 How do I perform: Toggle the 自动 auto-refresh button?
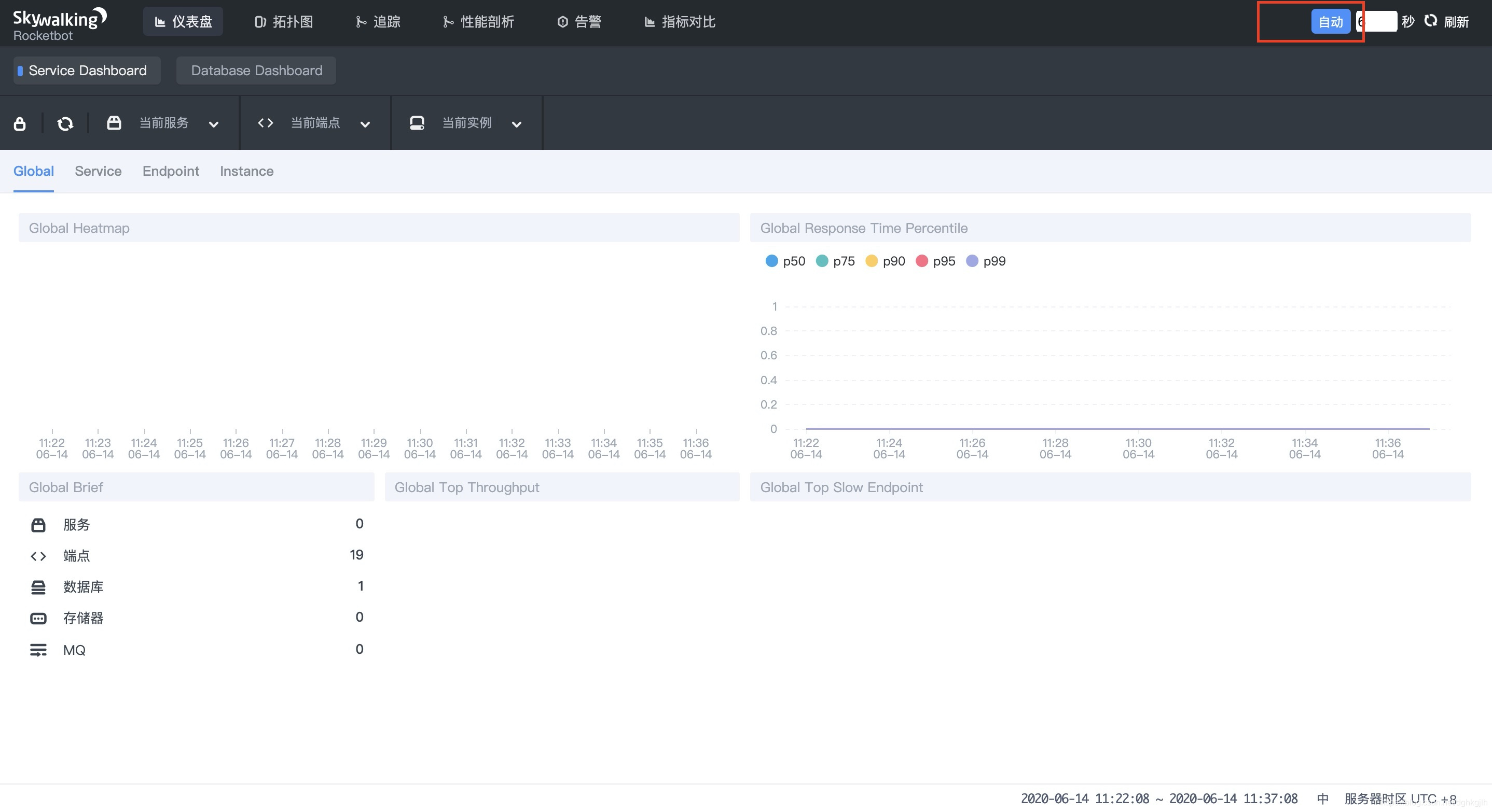[x=1331, y=22]
